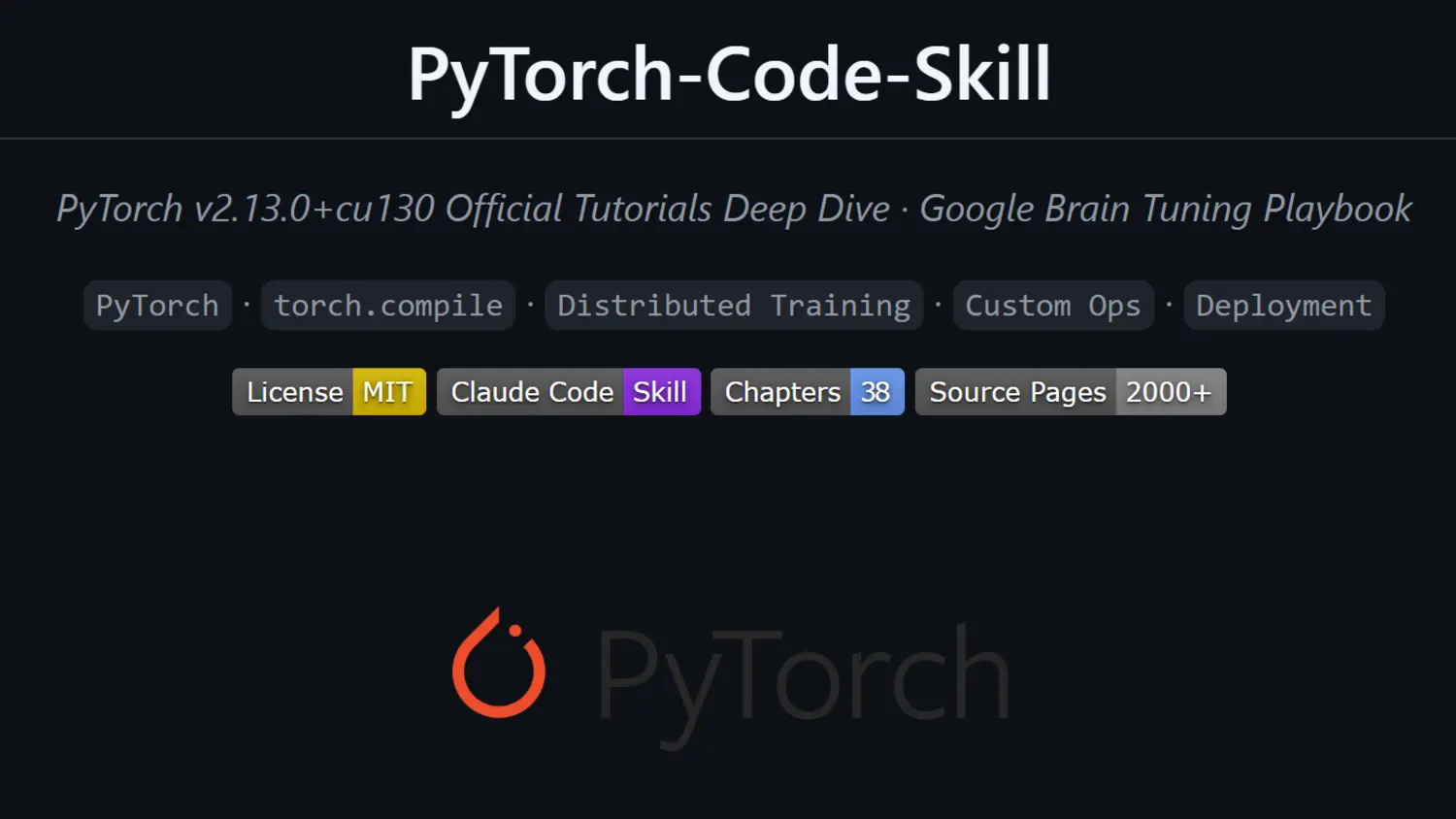Image resolution: width=1456 pixels, height=819 pixels.
Task: Select the torch.compile code tag
Action: coord(388,306)
